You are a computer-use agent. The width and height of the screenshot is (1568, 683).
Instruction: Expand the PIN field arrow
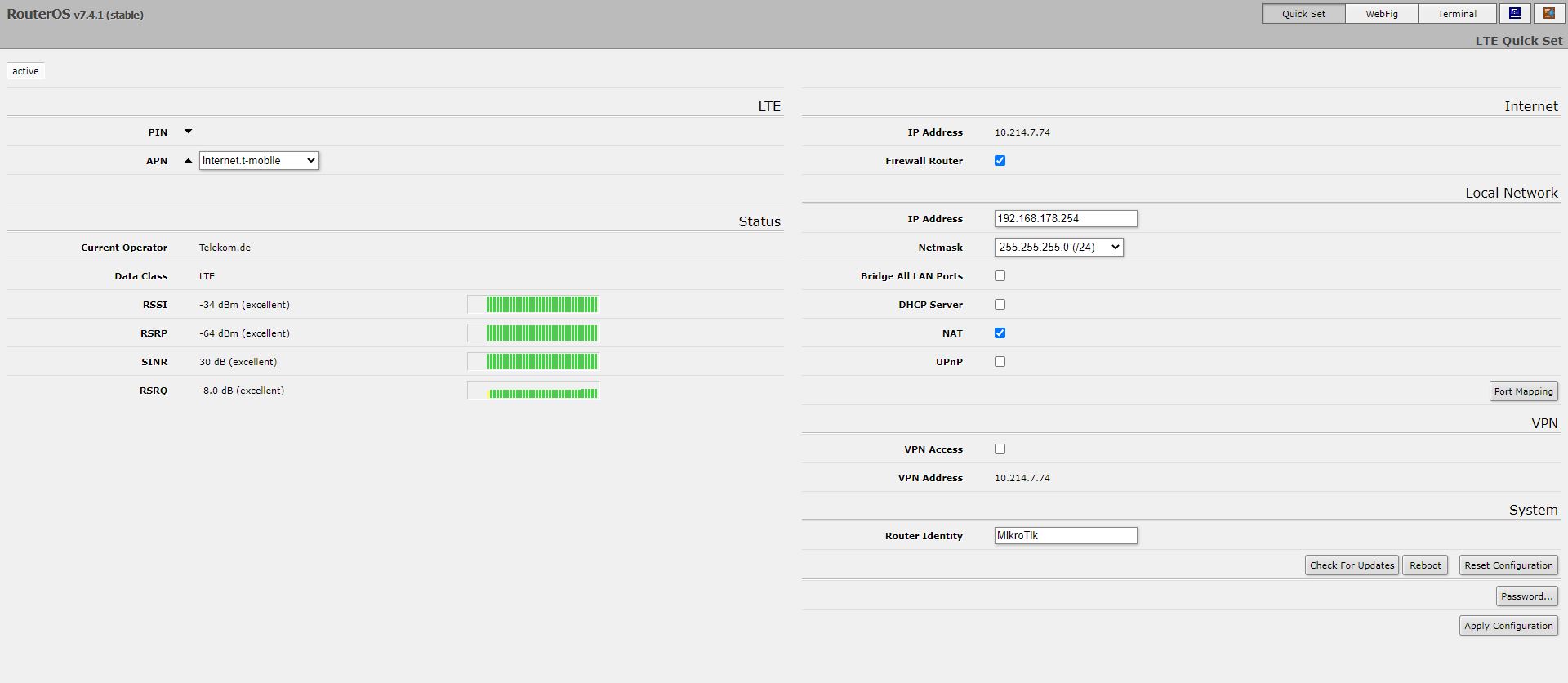(188, 132)
